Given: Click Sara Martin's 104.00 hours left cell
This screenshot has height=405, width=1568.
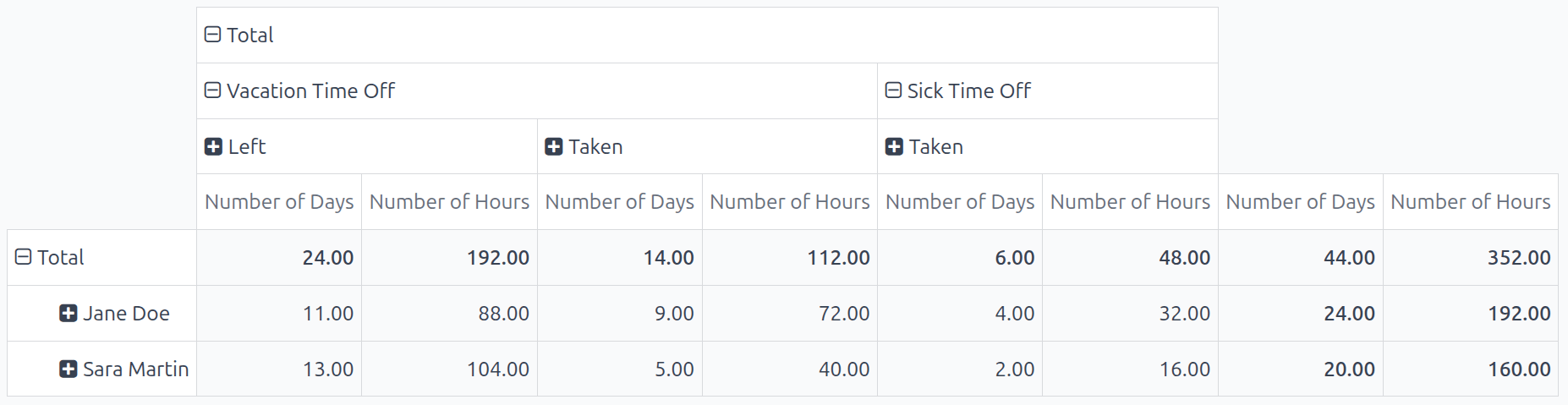Looking at the screenshot, I should coord(497,369).
